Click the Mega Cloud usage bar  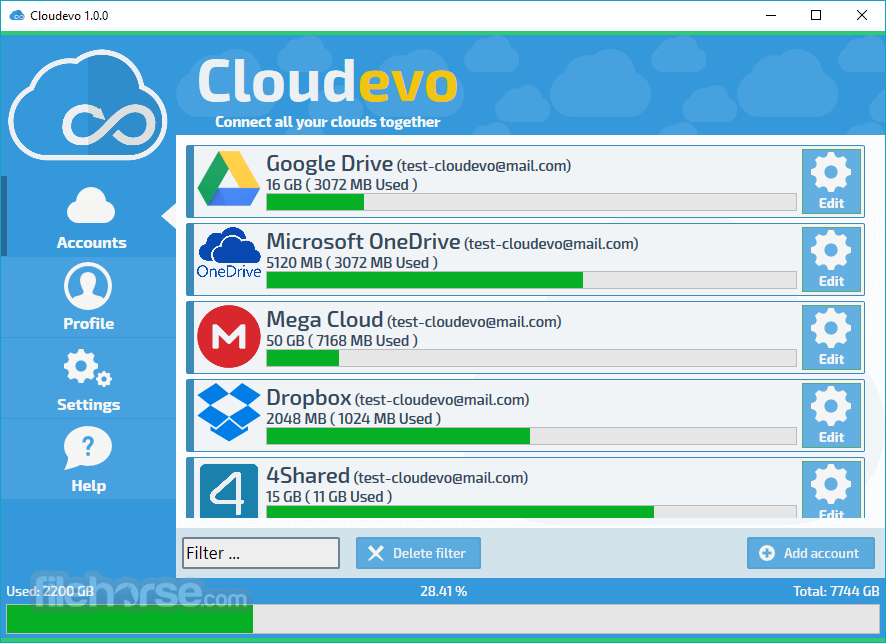(x=531, y=358)
